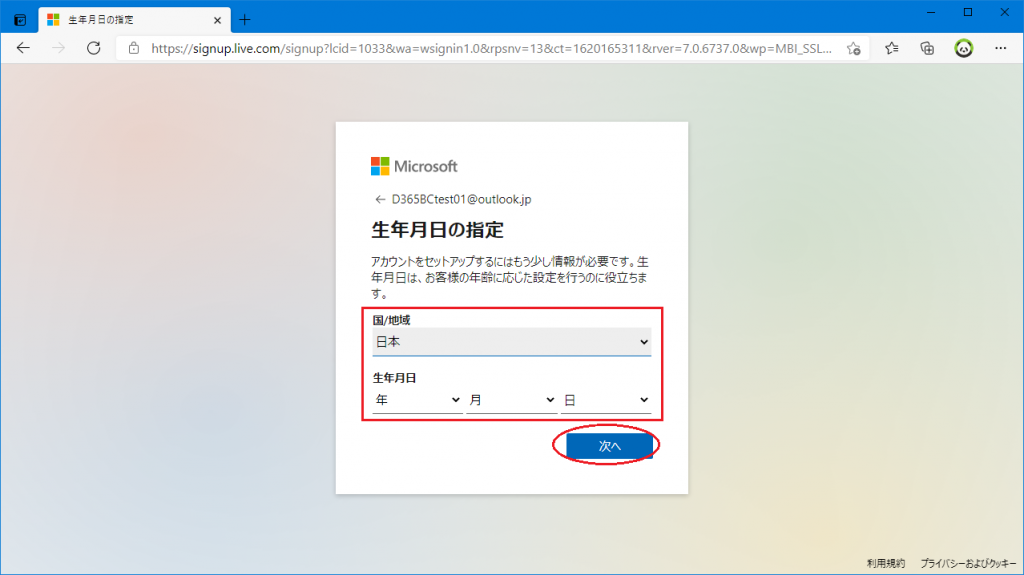Open the Favorites list icon

point(891,48)
